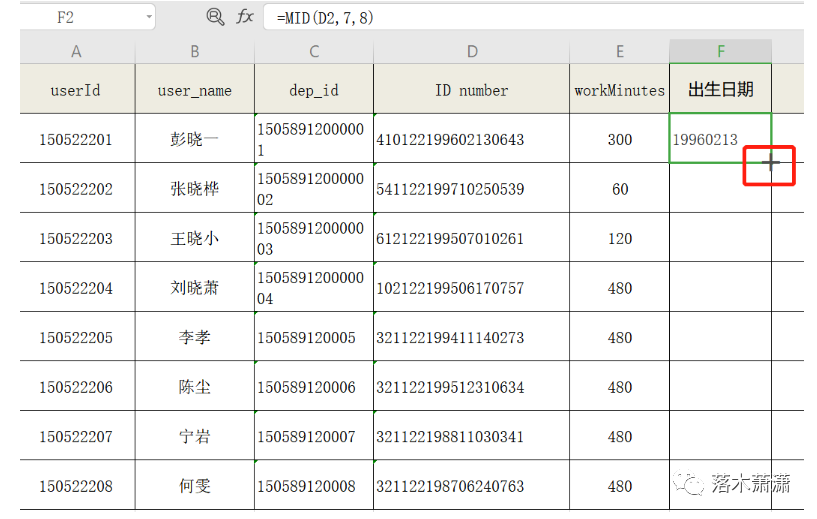Select ID number 410122199602130643

click(472, 139)
